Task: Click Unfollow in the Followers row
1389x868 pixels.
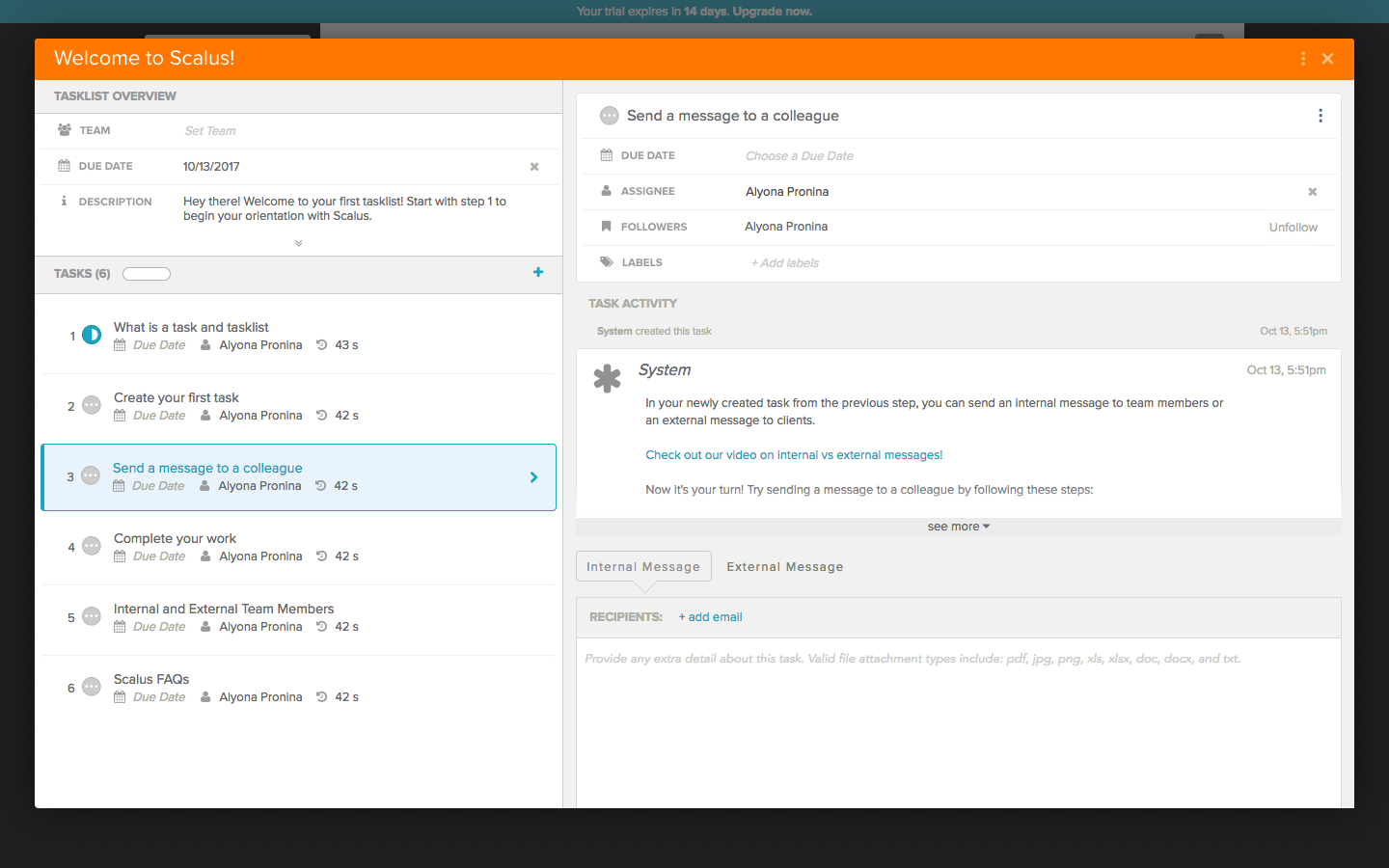Action: 1293,228
